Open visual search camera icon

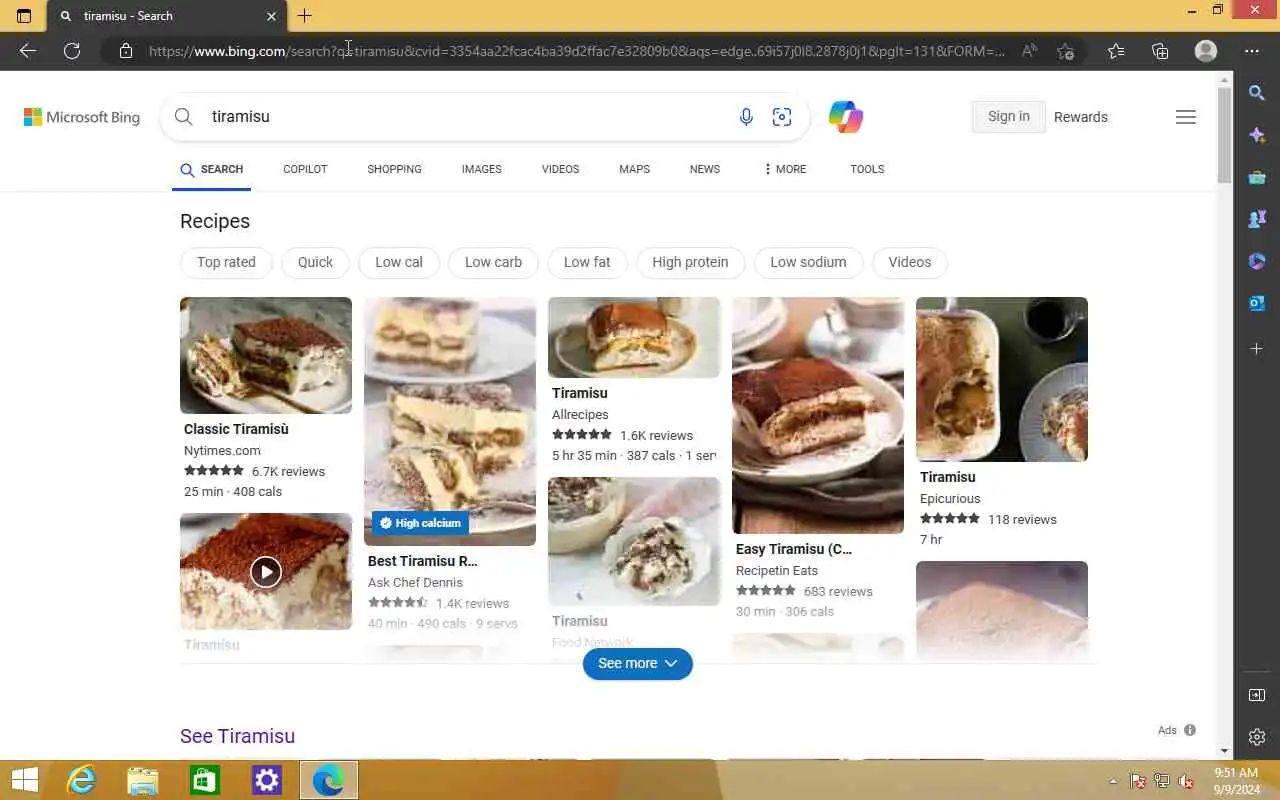click(782, 117)
